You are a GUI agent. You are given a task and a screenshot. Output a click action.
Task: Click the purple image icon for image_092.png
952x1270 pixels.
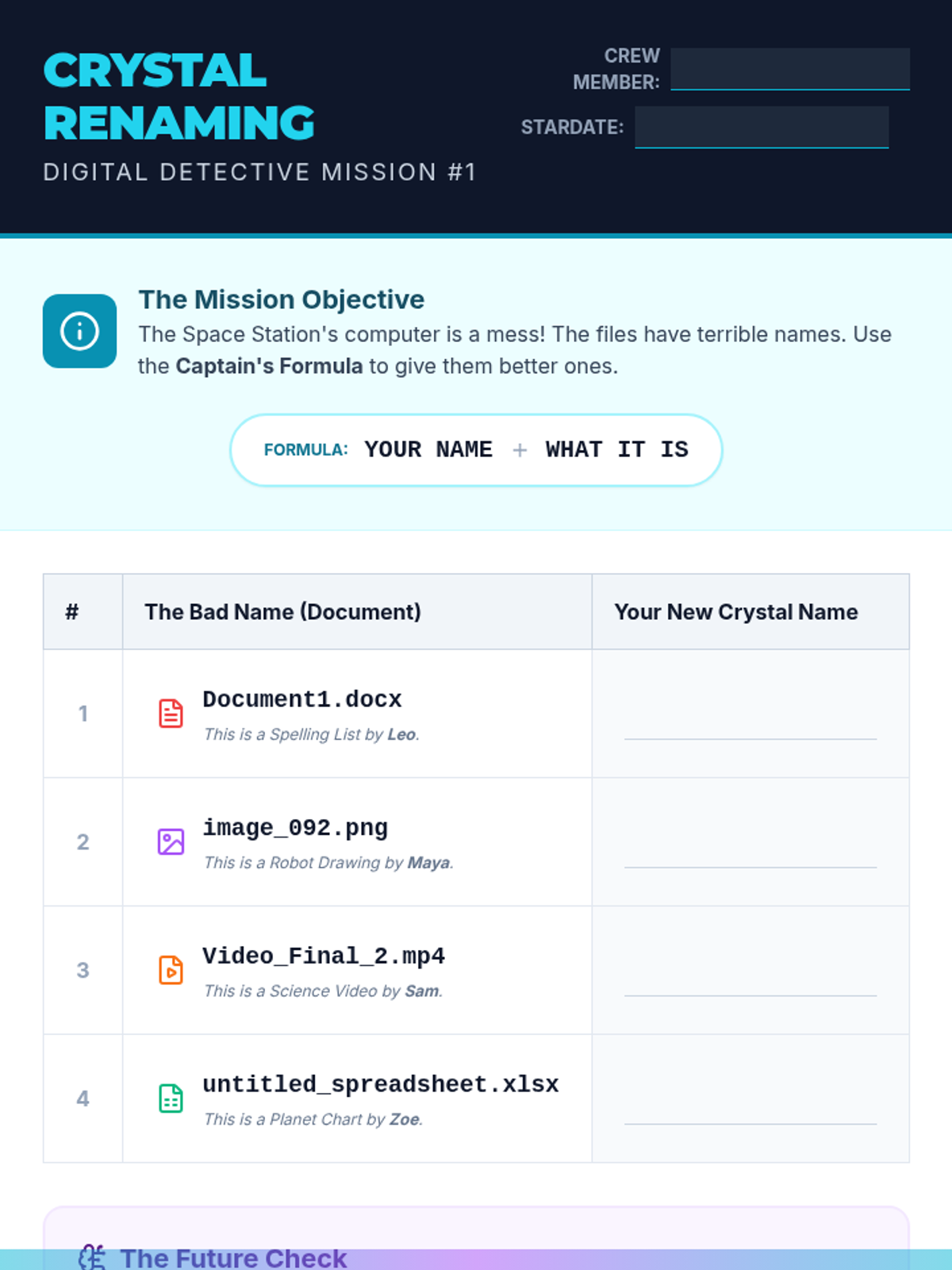[x=171, y=841]
